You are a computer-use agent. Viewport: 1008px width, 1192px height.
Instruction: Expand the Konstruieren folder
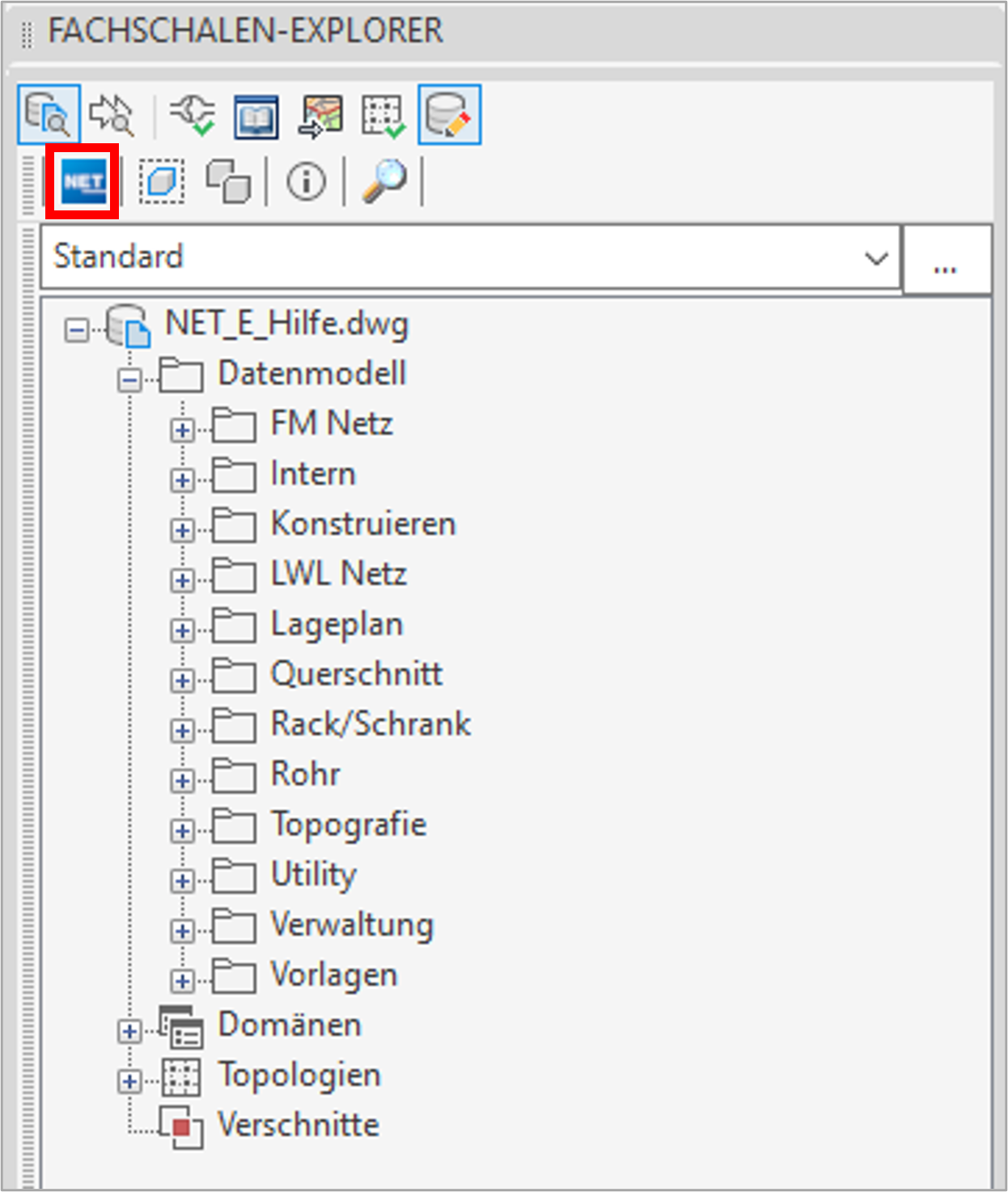183,531
